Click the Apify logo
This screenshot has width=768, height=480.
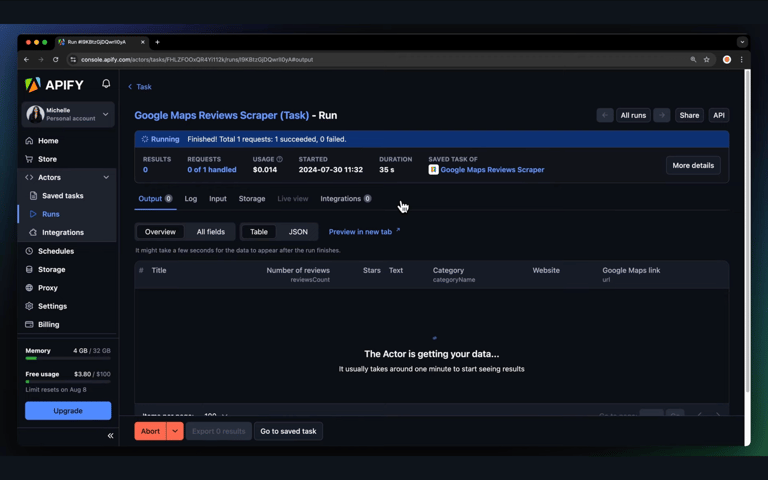pos(54,85)
